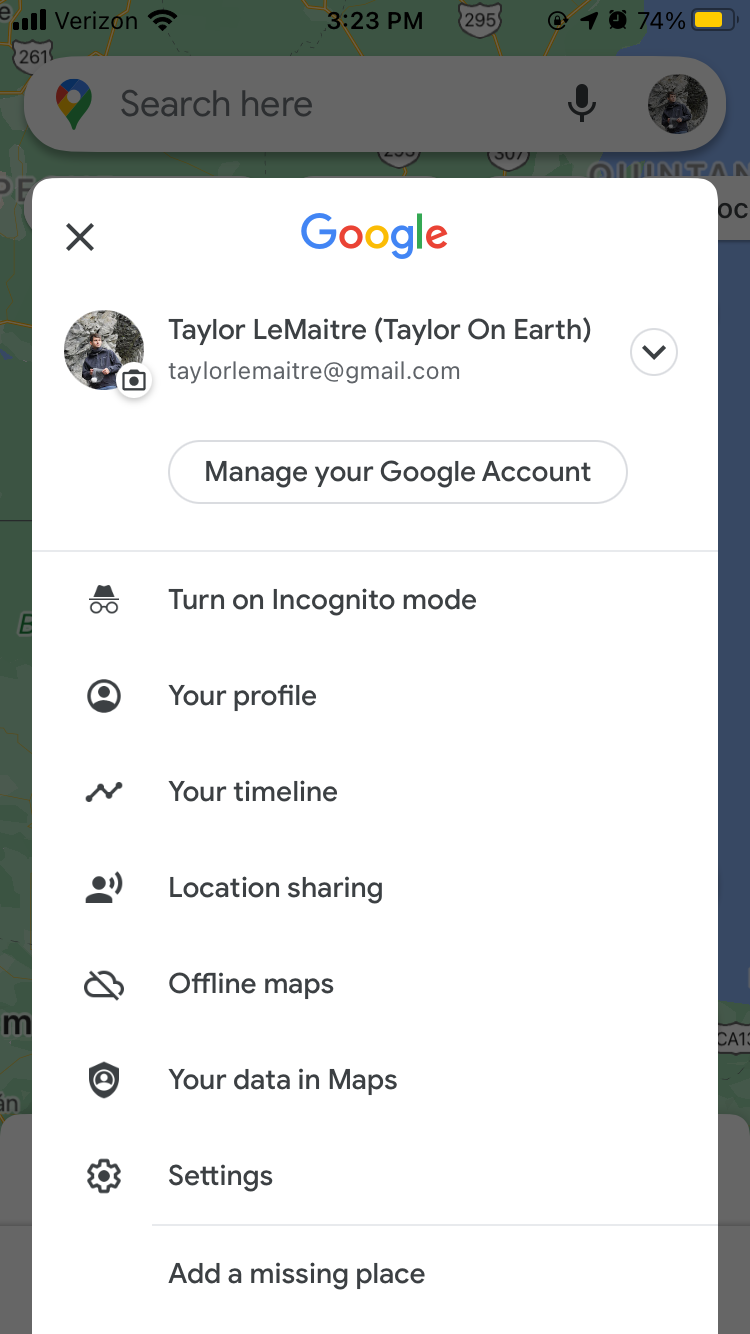Open Offline maps menu item
Screen dimensions: 750x1334
[251, 984]
